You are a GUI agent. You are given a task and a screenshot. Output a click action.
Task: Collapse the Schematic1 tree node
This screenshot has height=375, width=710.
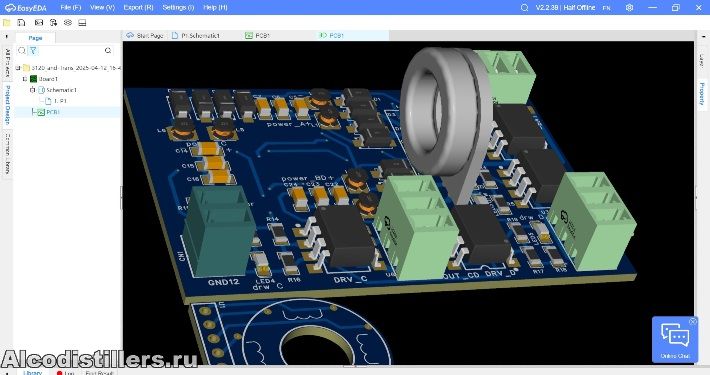pos(33,90)
